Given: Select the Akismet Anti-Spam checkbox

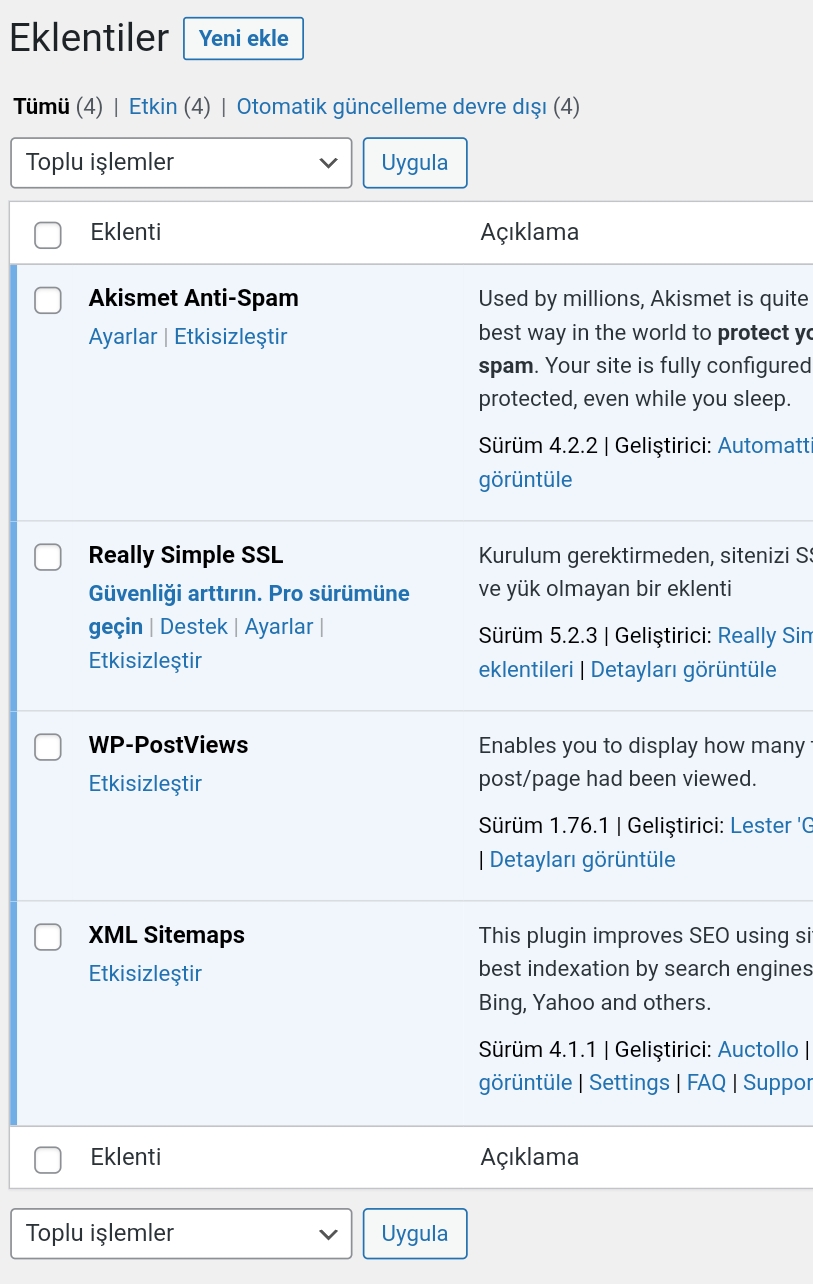Looking at the screenshot, I should tap(48, 299).
